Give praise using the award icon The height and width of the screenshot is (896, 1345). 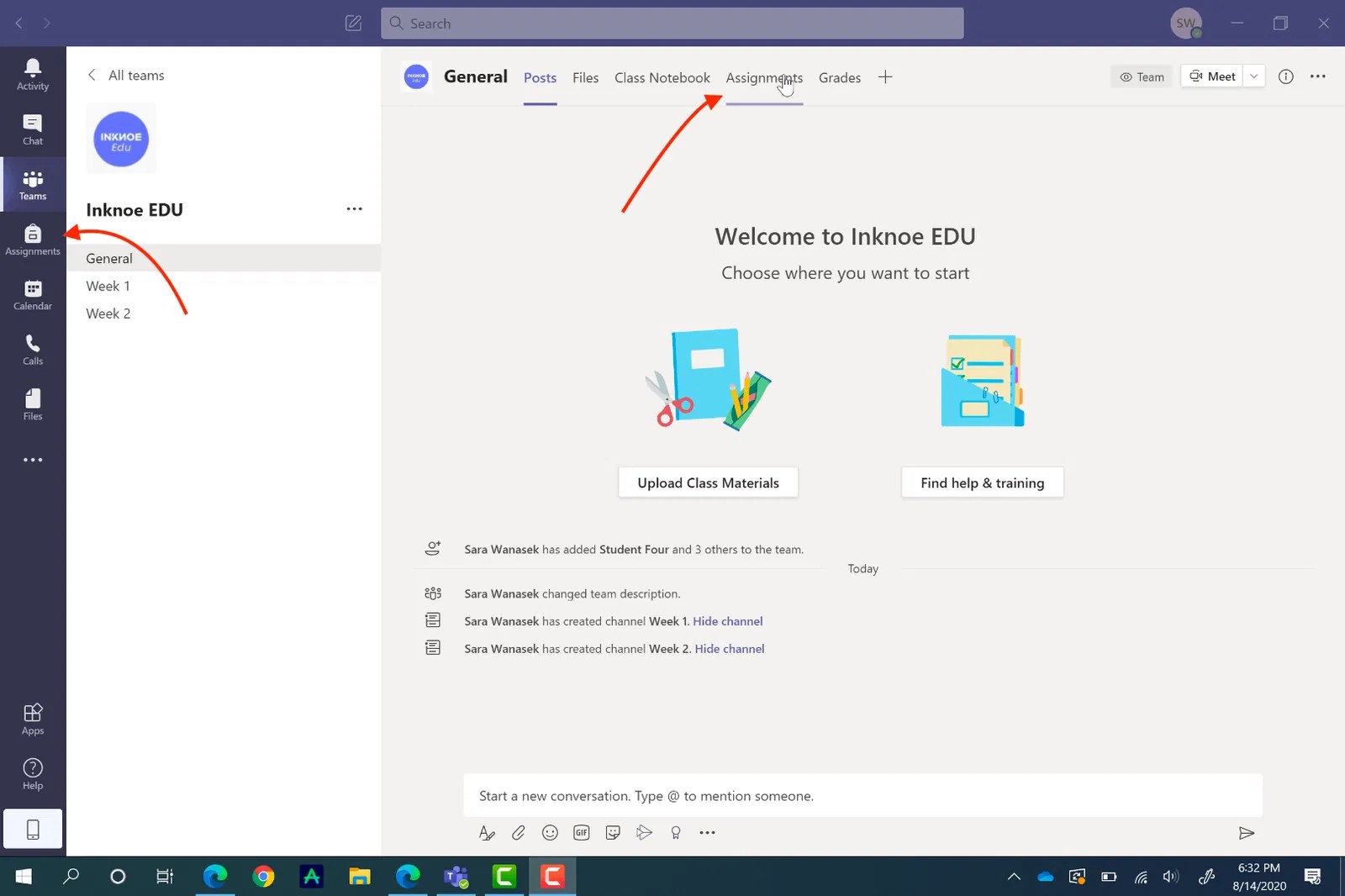point(675,832)
